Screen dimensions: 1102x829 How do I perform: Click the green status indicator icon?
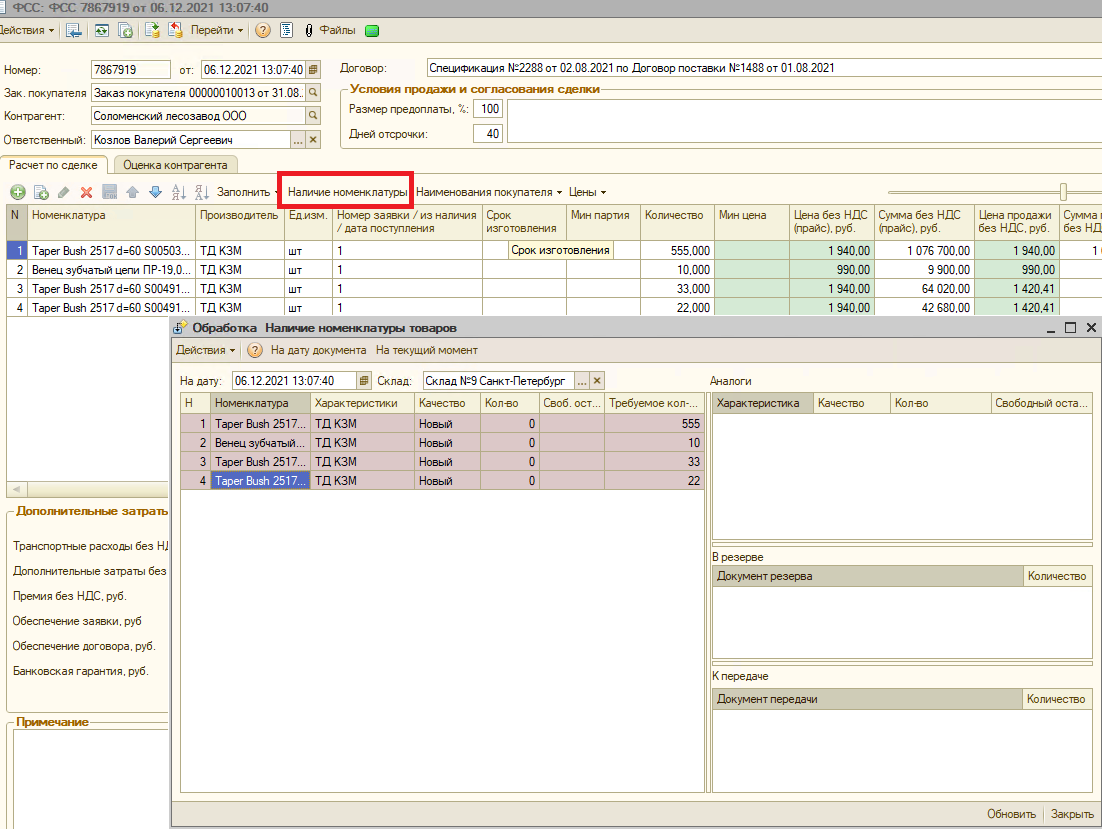[372, 30]
